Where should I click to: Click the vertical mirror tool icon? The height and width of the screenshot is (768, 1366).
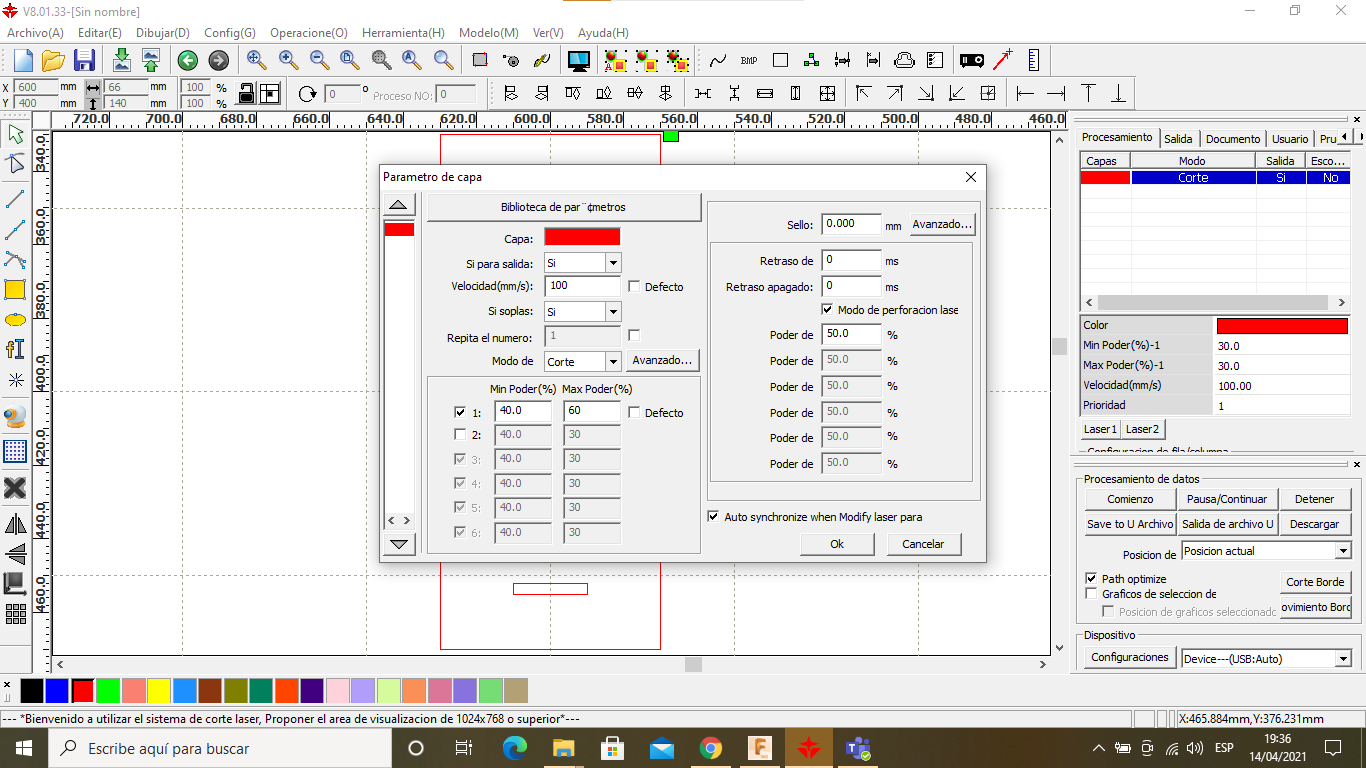tap(15, 553)
